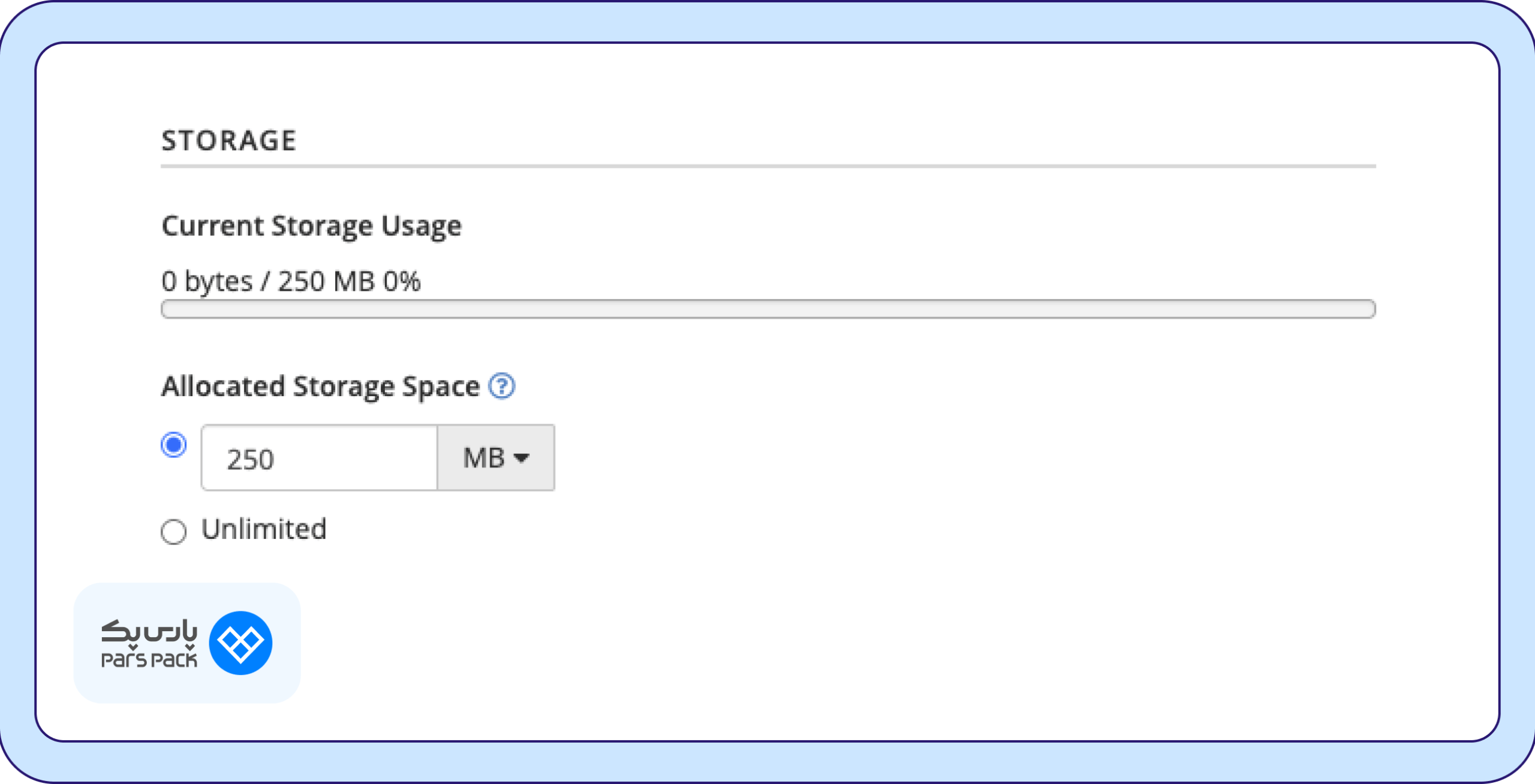
Task: Click the 0% usage percentage
Action: pyautogui.click(x=402, y=281)
